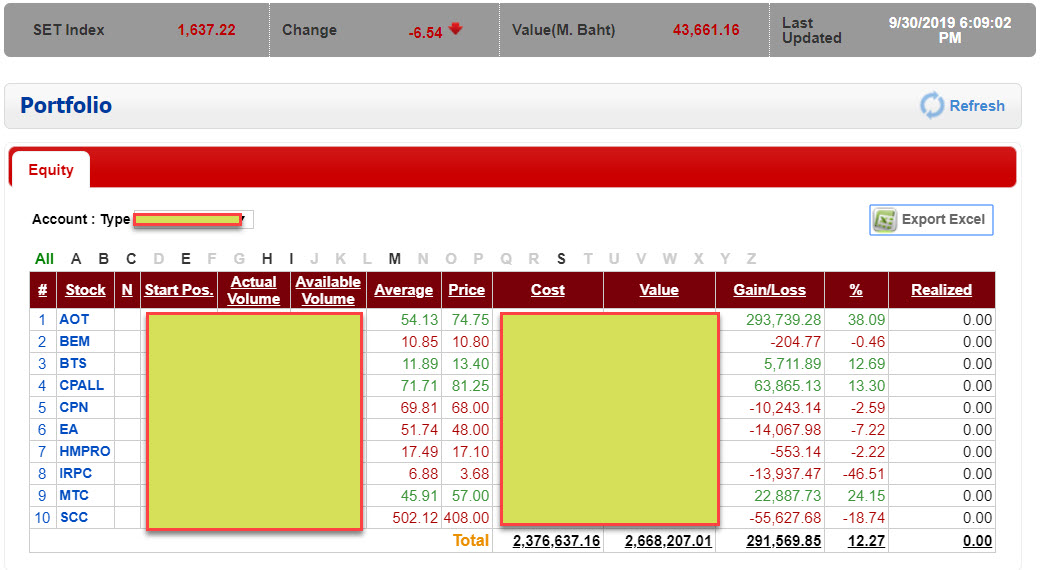Viewport: 1043px width, 570px height.
Task: Click EA percent value -7.22
Action: coord(867,430)
